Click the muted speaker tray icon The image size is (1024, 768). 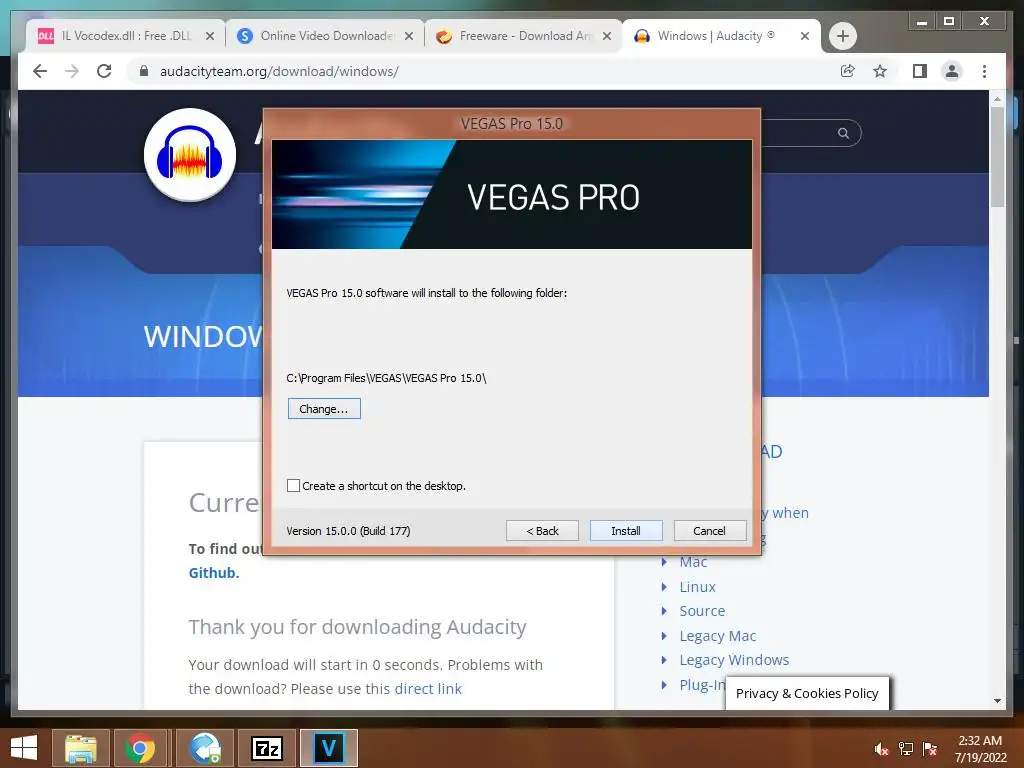click(x=881, y=749)
